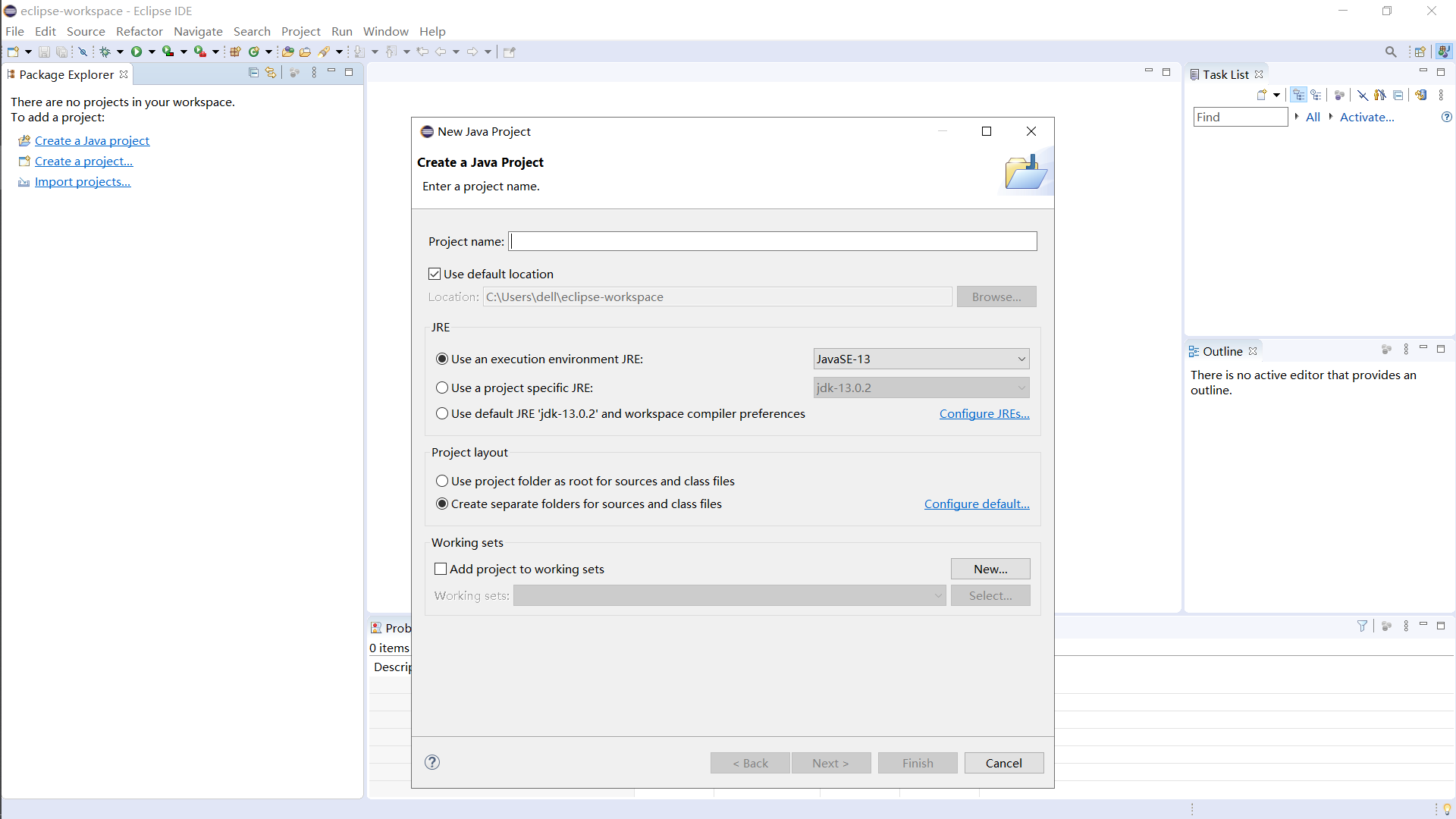Click the Cancel button
This screenshot has width=1456, height=819.
[x=1003, y=763]
